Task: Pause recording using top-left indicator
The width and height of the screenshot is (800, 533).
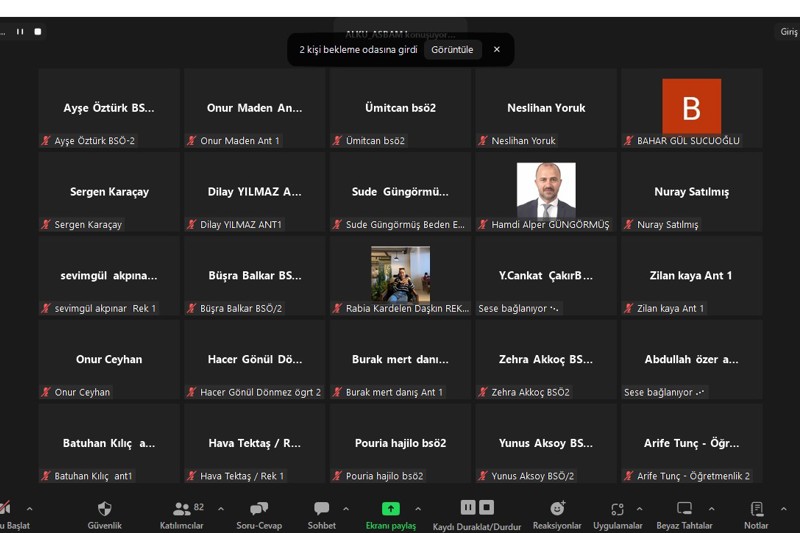Action: coord(20,32)
